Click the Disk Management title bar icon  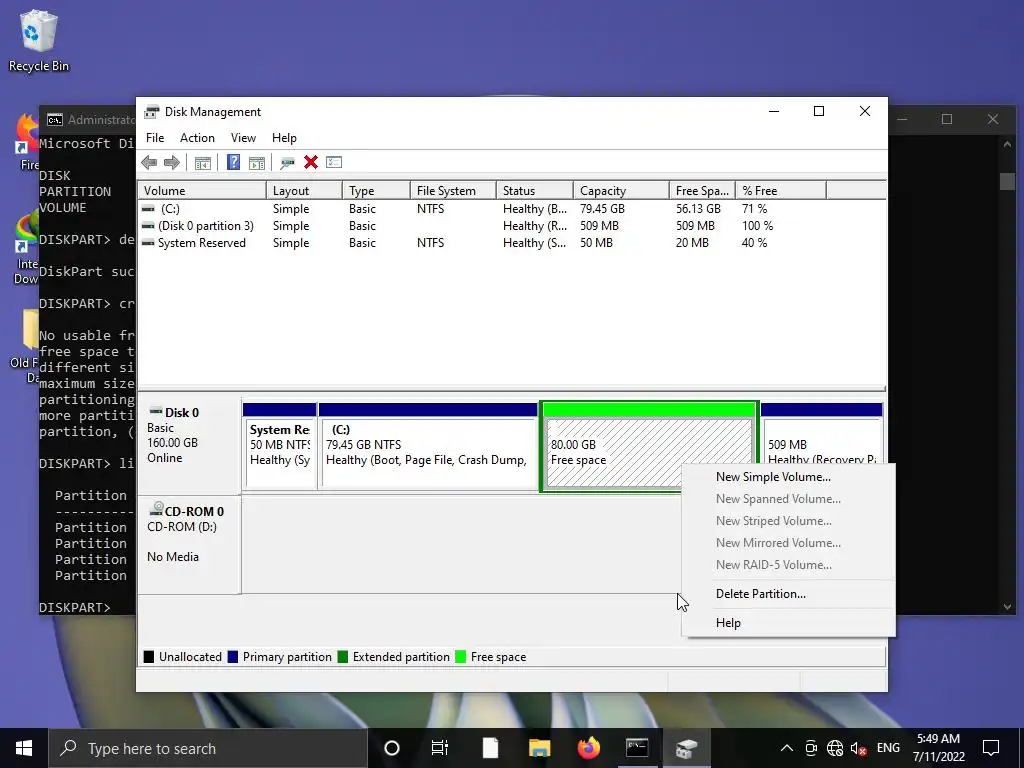[152, 112]
